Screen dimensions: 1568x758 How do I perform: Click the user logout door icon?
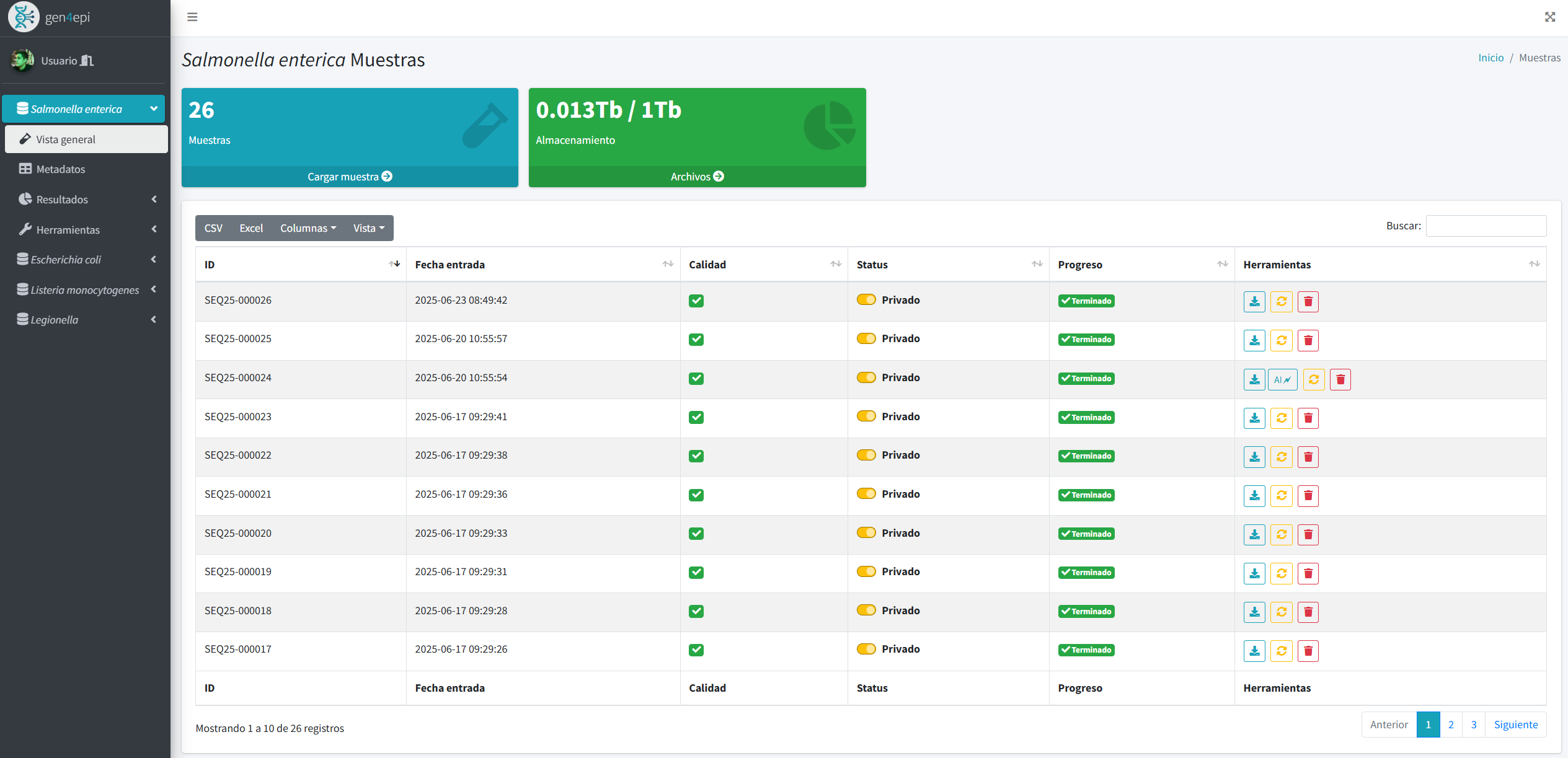87,61
